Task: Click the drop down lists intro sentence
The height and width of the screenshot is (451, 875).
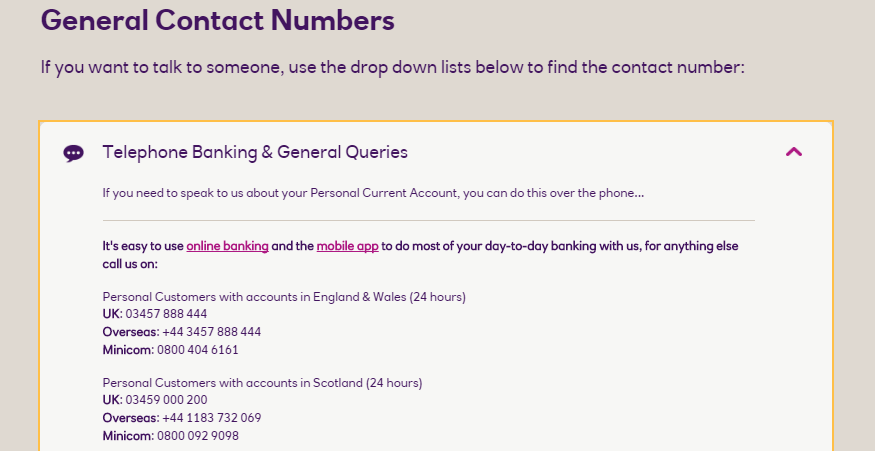Action: pyautogui.click(x=392, y=68)
